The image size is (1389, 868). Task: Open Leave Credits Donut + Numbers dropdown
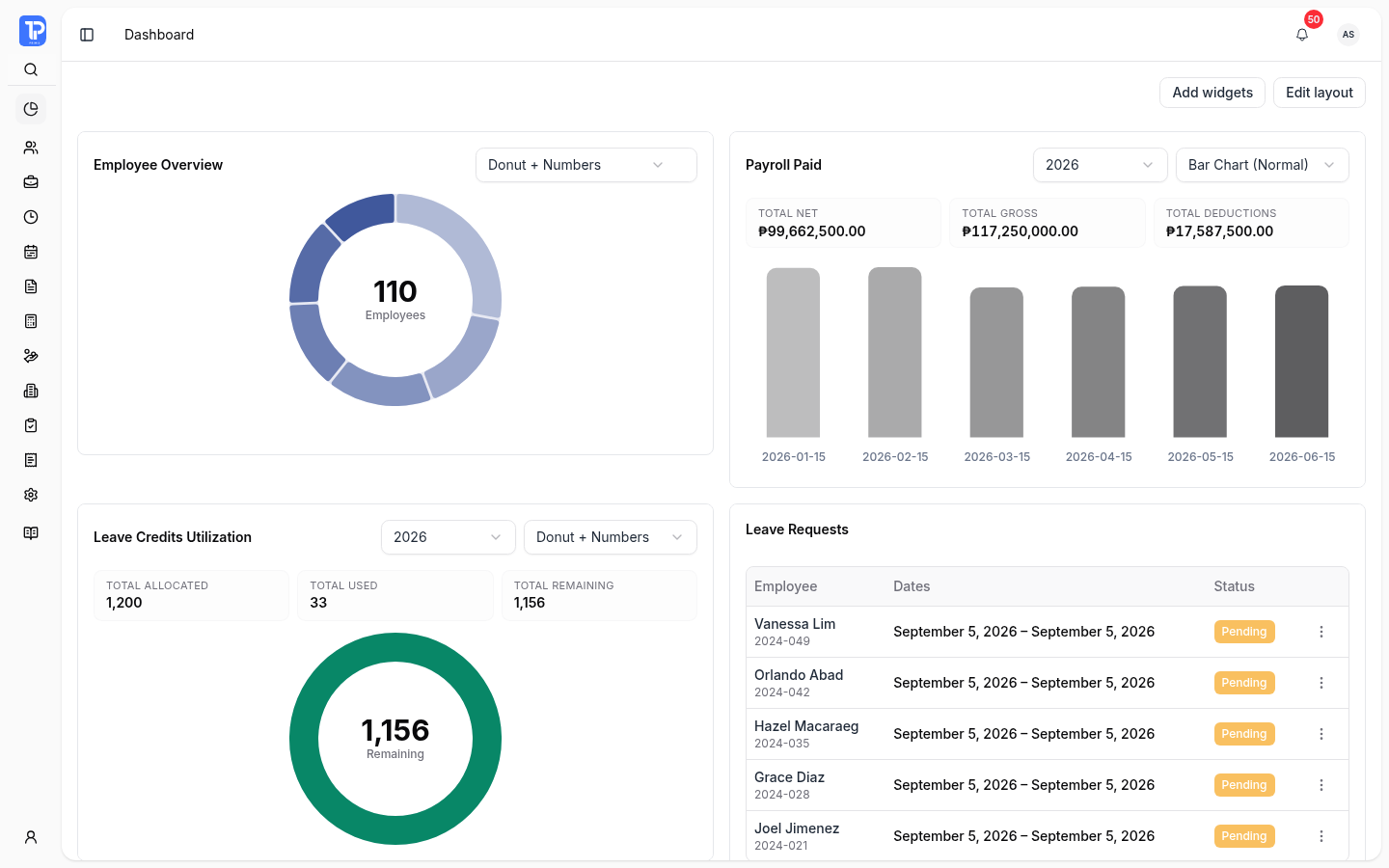[x=611, y=537]
